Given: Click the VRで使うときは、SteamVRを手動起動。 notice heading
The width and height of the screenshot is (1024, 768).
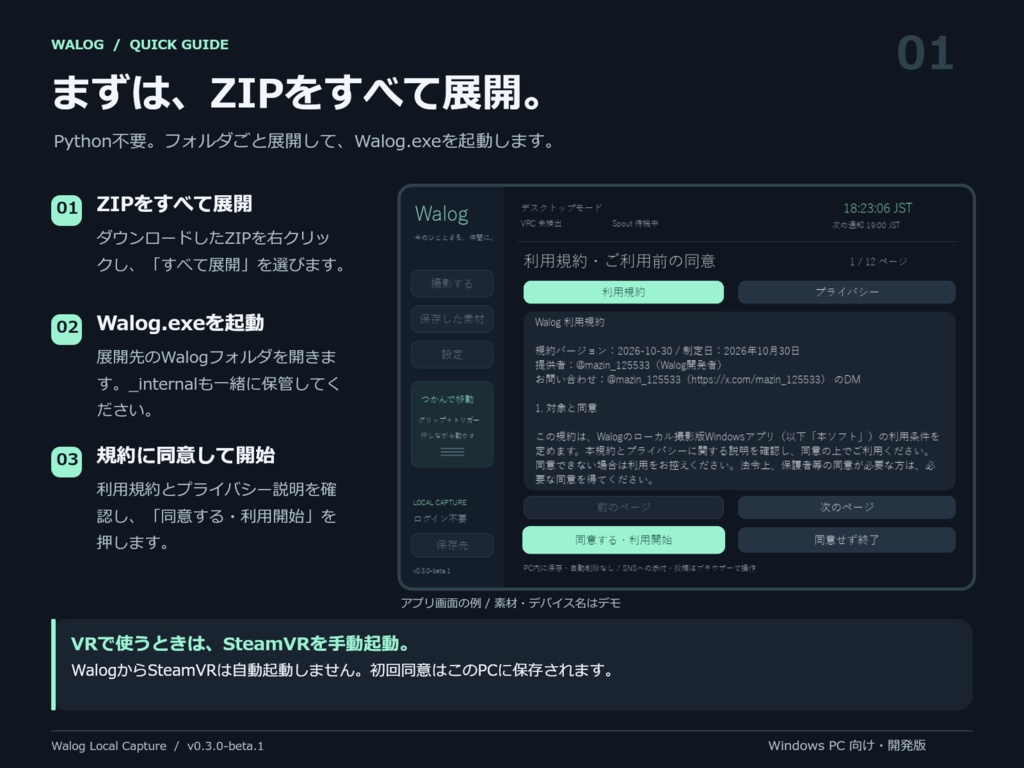Looking at the screenshot, I should tap(240, 643).
